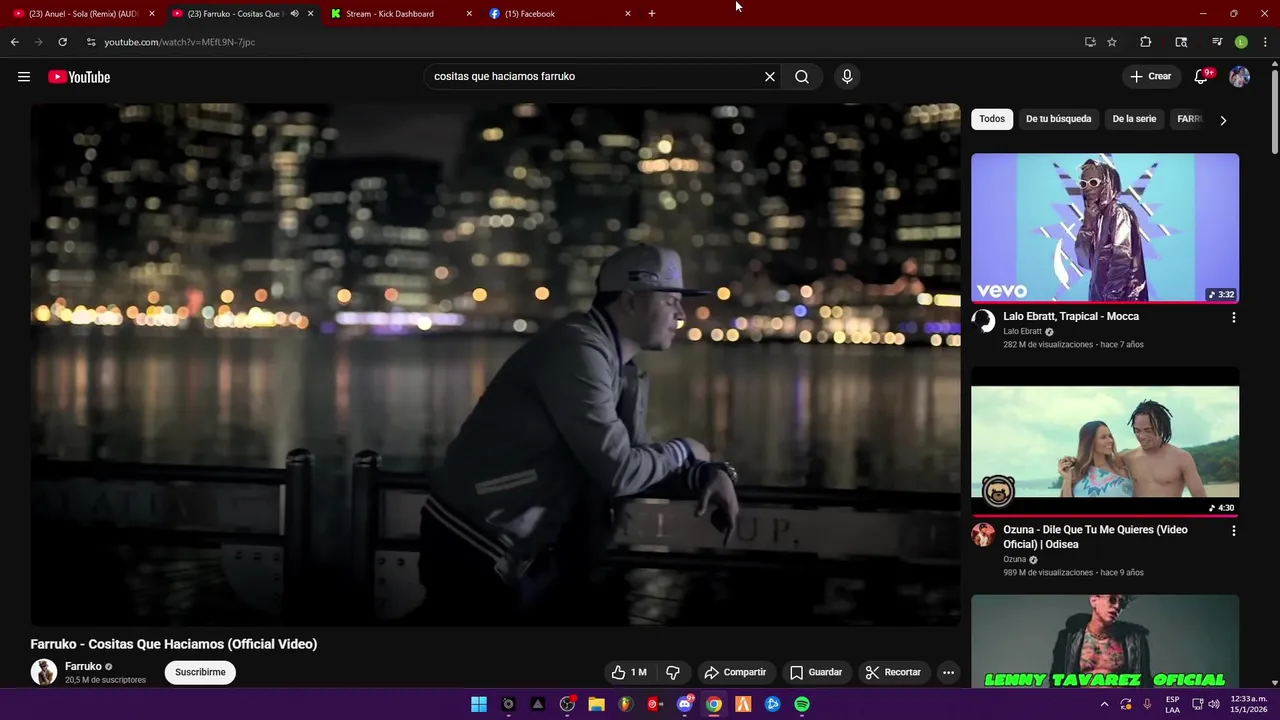Open the Ozuna channel avatar beside its title
The image size is (1280, 720).
(983, 534)
